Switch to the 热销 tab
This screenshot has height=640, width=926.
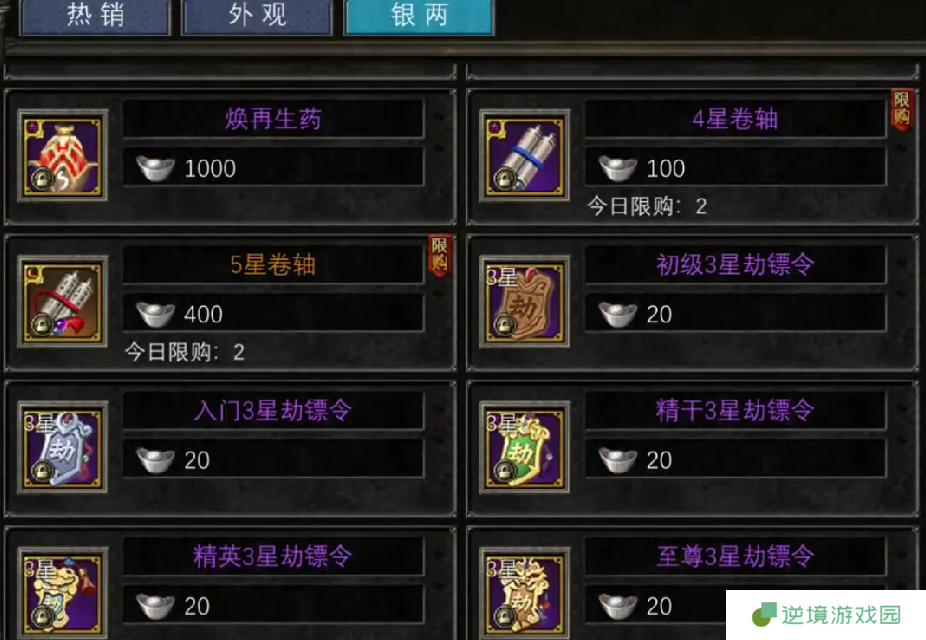click(x=95, y=17)
